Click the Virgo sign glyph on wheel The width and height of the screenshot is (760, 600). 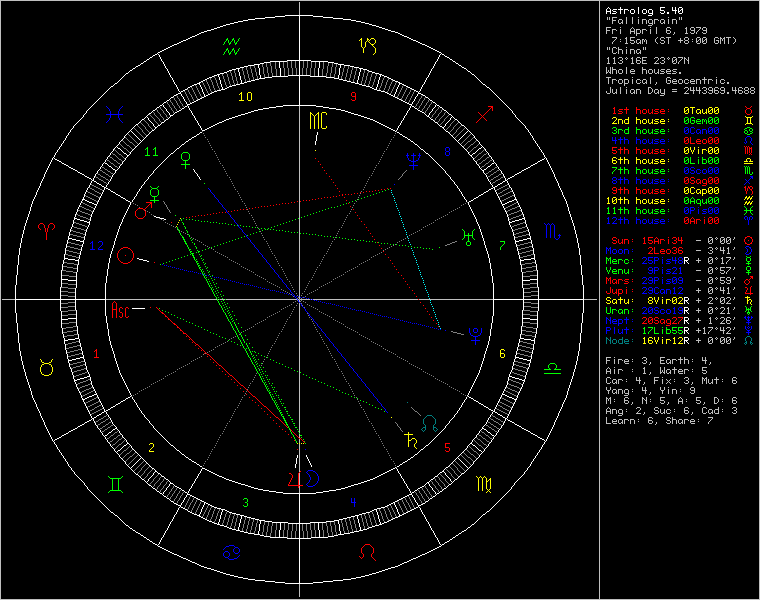tap(484, 484)
